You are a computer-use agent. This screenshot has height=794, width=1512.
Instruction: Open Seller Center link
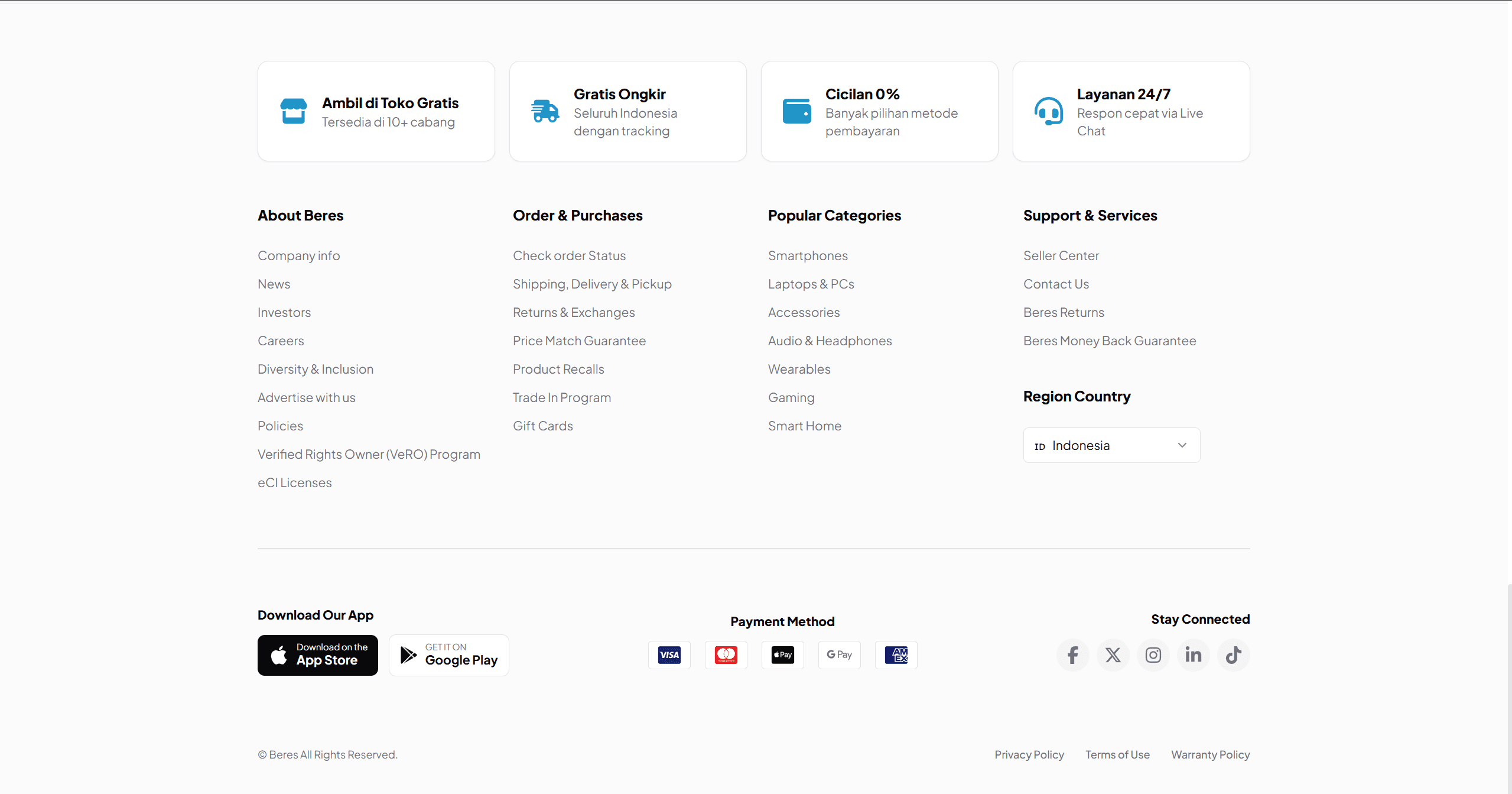1062,256
